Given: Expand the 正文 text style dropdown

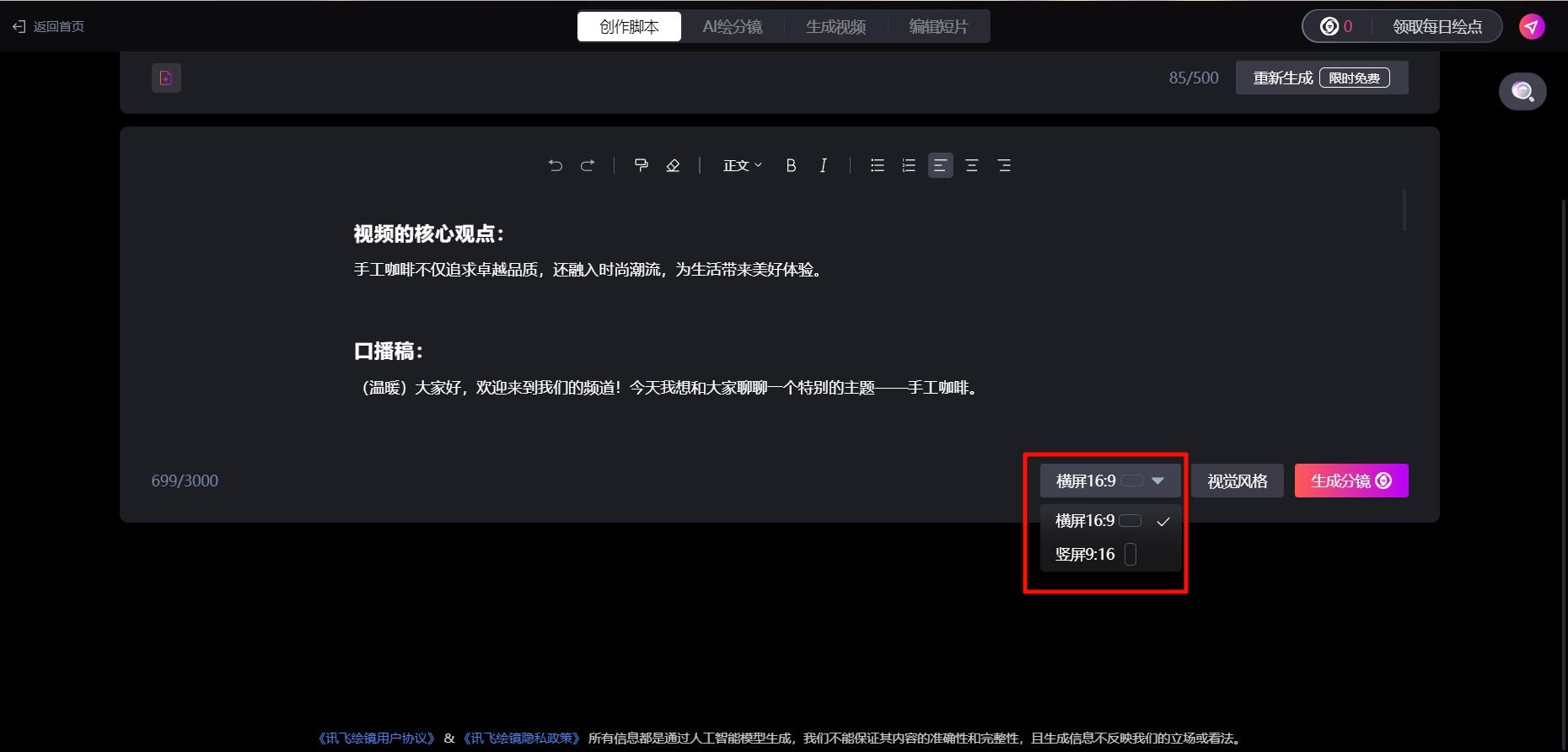Looking at the screenshot, I should 742,165.
